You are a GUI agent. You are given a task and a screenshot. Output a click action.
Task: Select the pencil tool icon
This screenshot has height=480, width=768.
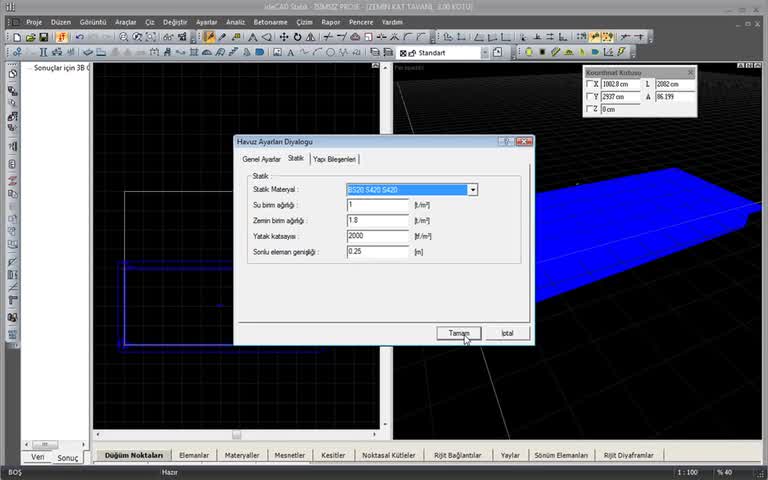point(222,37)
